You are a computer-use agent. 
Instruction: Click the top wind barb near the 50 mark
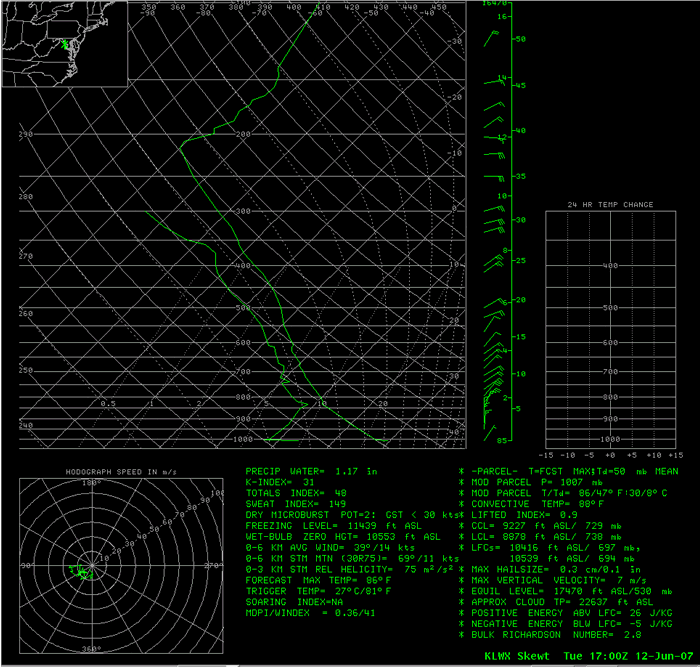(x=491, y=38)
